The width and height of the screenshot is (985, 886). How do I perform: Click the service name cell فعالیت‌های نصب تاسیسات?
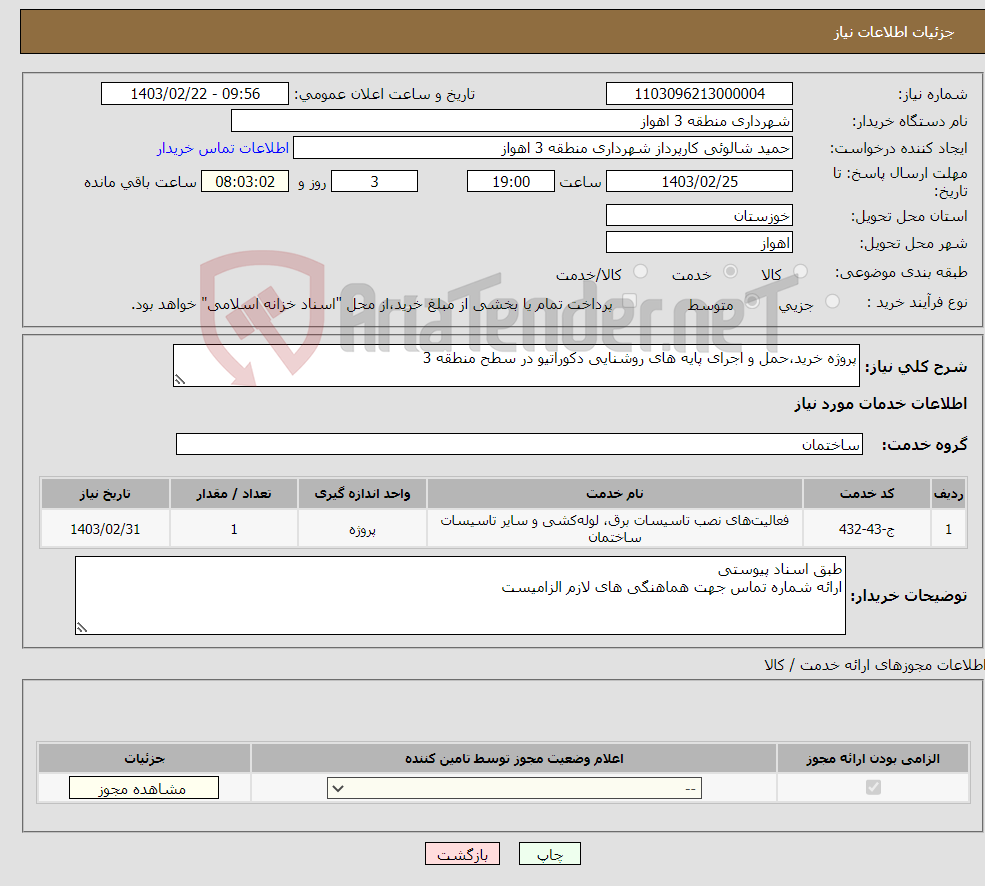[x=614, y=529]
